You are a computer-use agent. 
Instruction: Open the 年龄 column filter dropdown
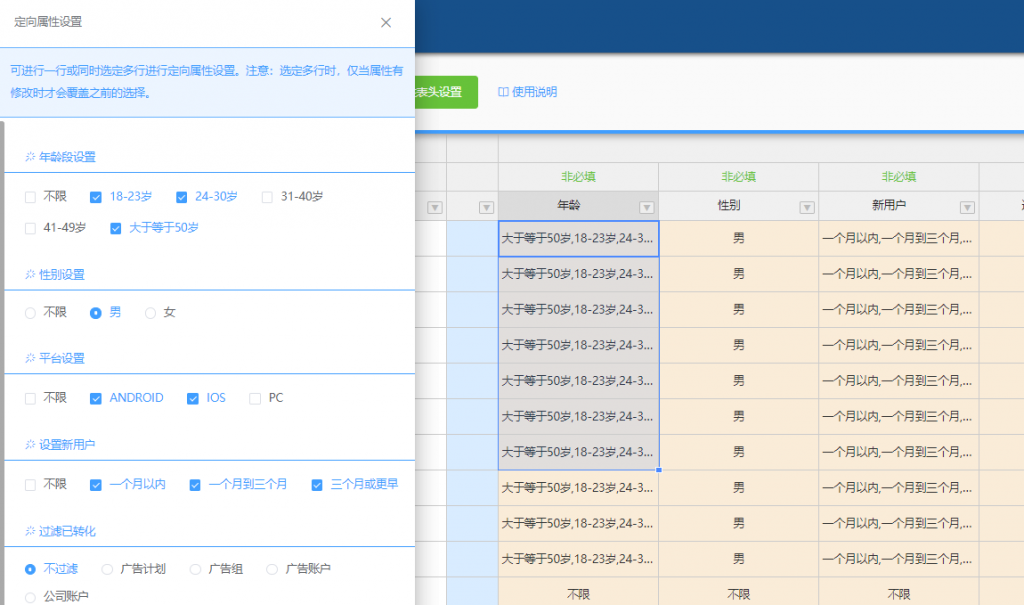(x=647, y=208)
